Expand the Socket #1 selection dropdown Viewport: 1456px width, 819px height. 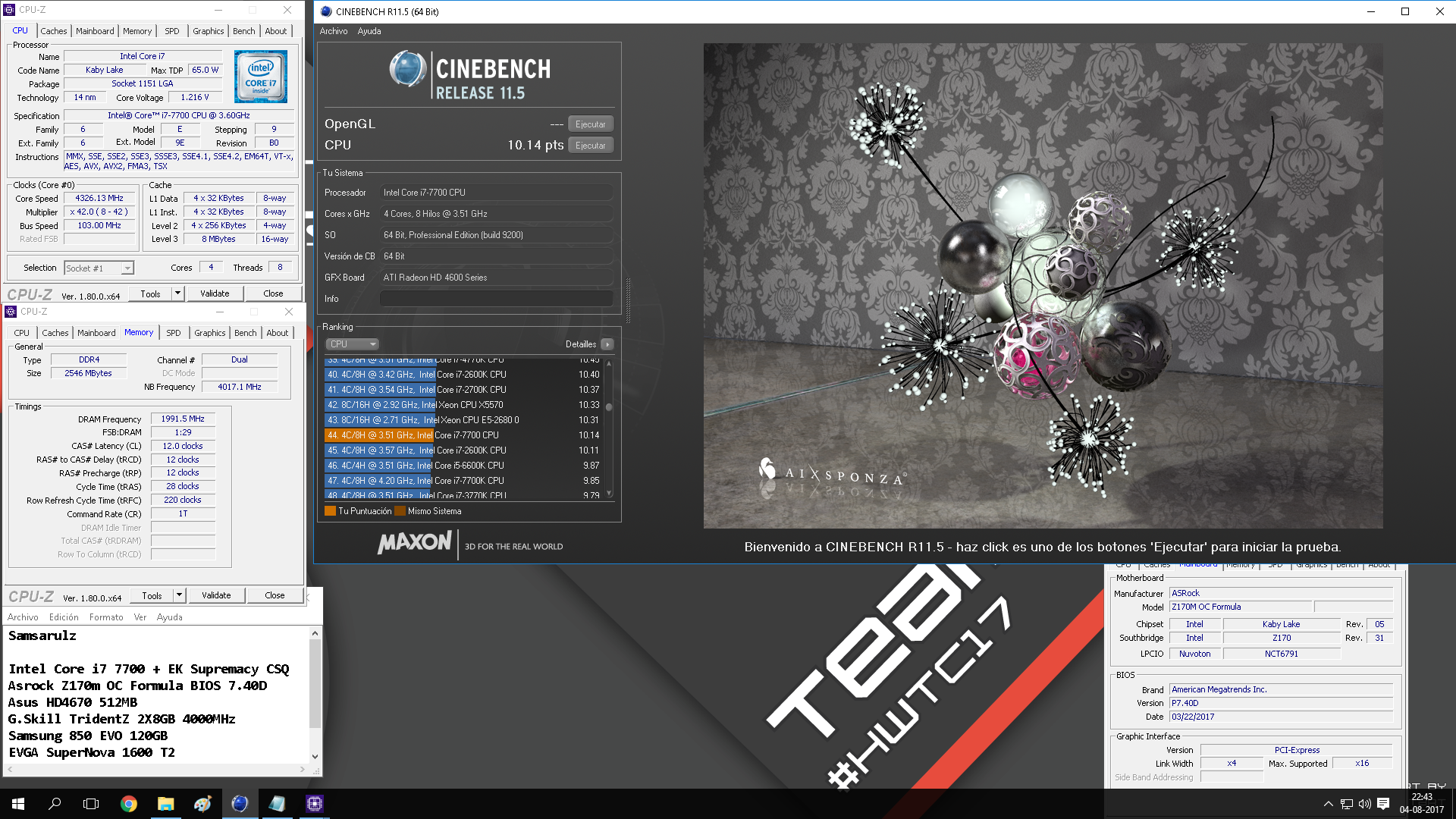(x=127, y=268)
